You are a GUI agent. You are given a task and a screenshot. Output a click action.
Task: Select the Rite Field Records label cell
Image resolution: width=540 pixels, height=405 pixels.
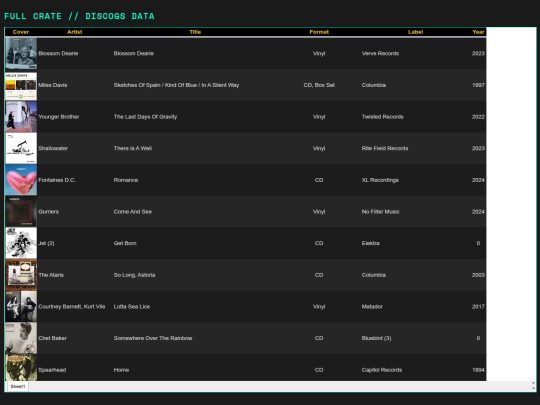click(x=385, y=148)
